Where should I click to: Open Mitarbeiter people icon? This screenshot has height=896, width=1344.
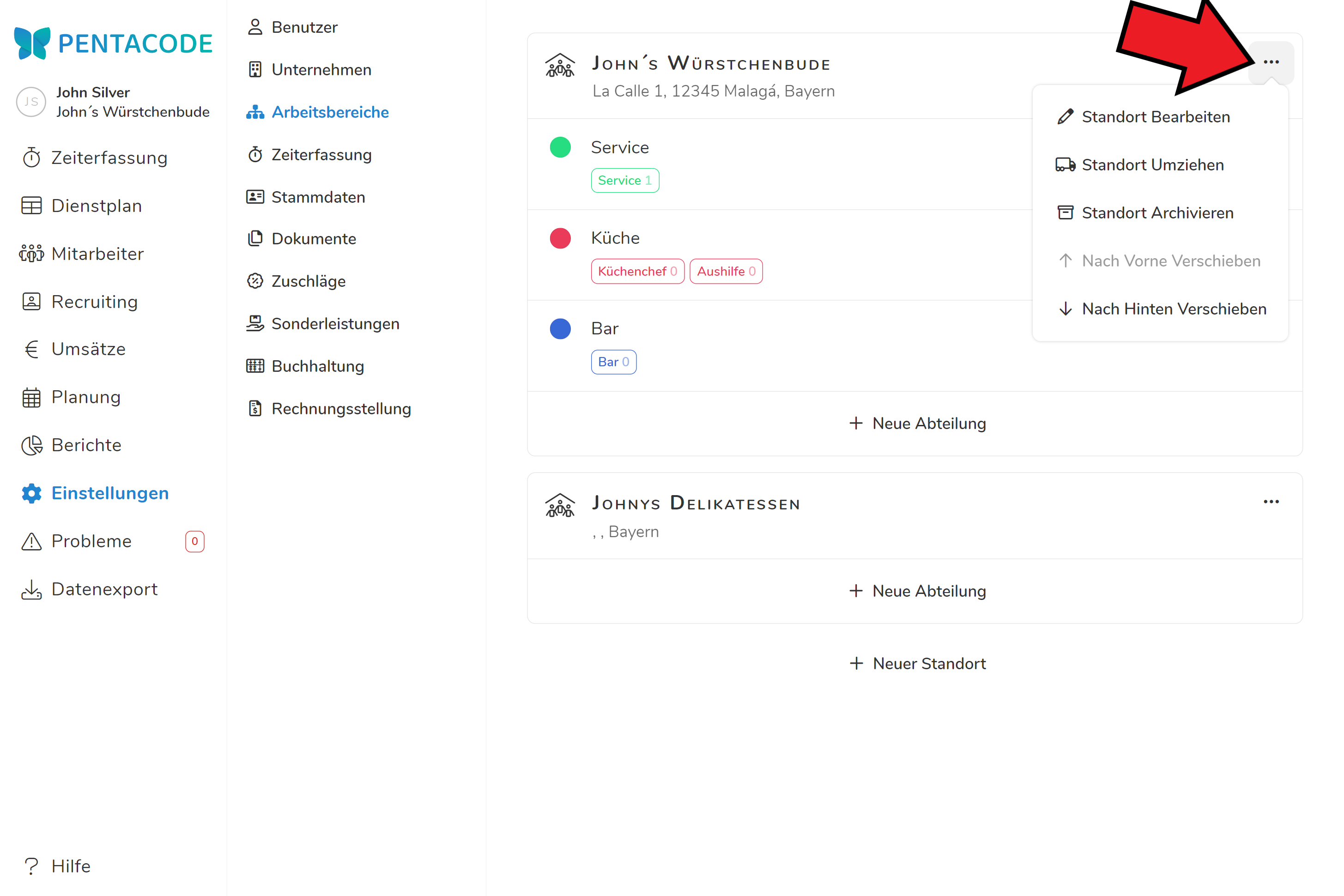tap(31, 254)
